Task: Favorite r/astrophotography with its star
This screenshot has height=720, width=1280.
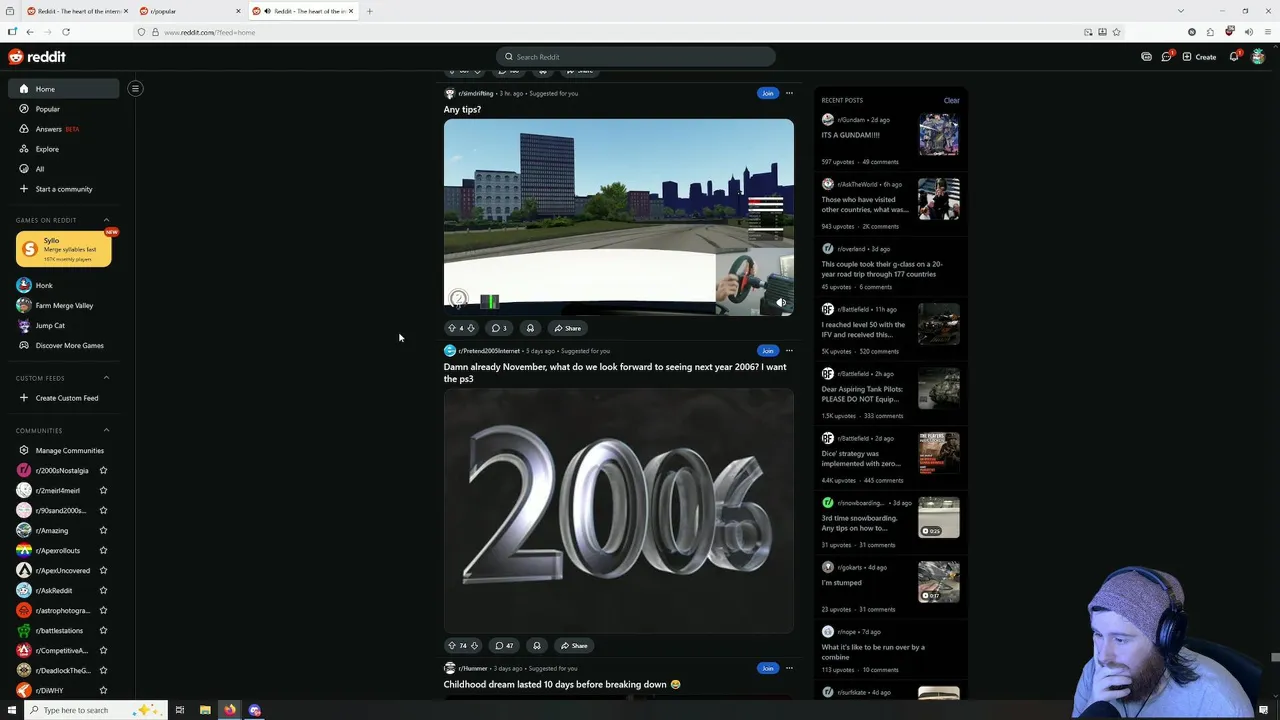Action: click(103, 610)
